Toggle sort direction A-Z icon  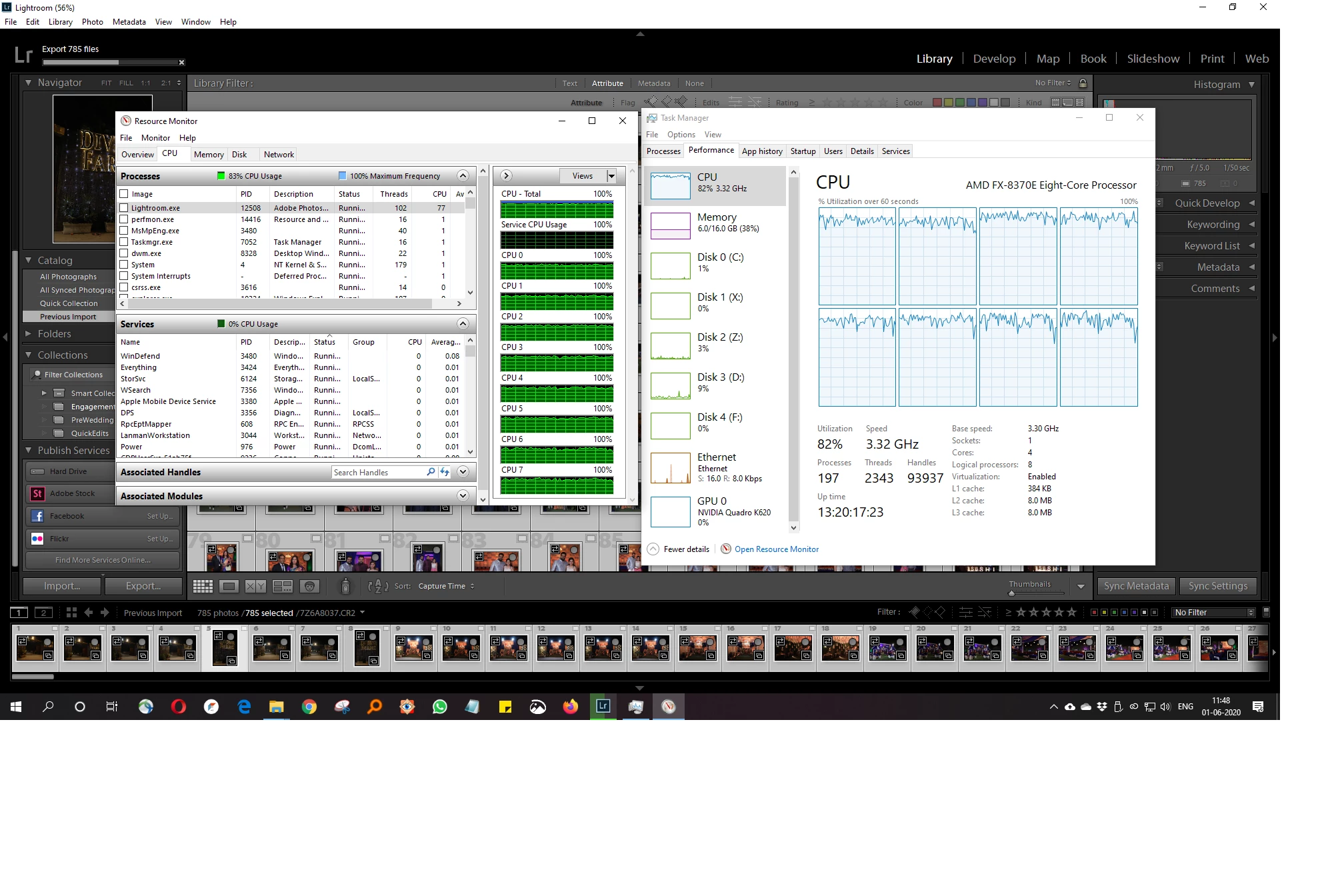pyautogui.click(x=378, y=587)
